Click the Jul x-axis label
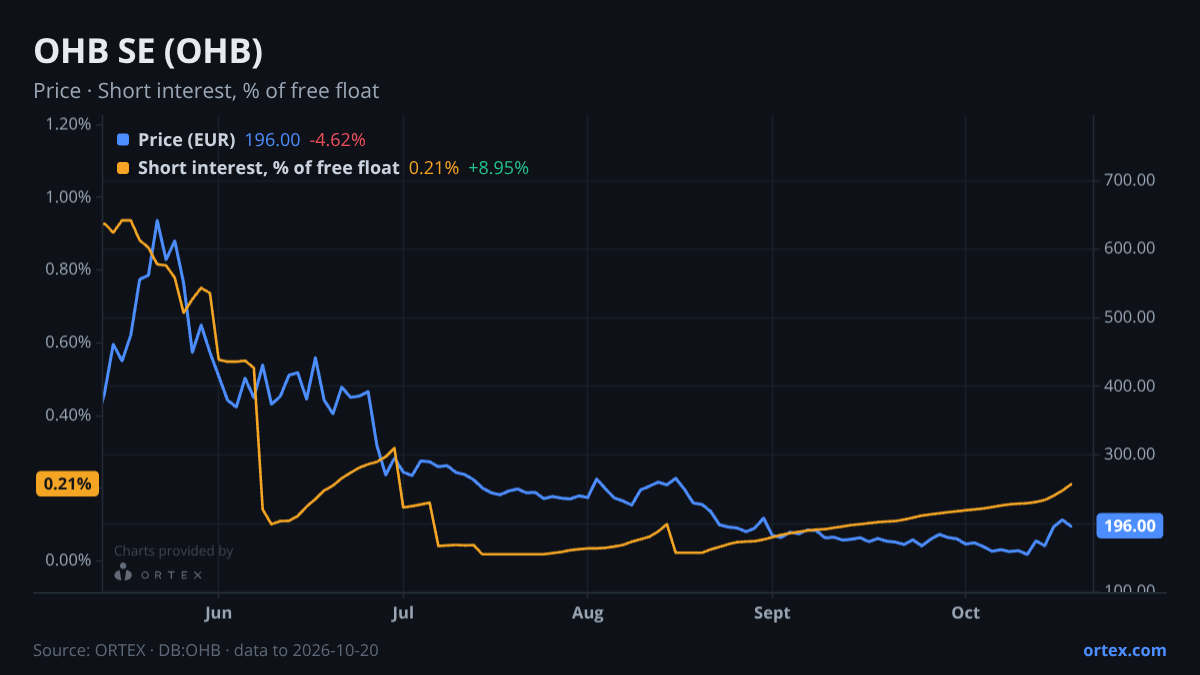The height and width of the screenshot is (675, 1200). (403, 612)
